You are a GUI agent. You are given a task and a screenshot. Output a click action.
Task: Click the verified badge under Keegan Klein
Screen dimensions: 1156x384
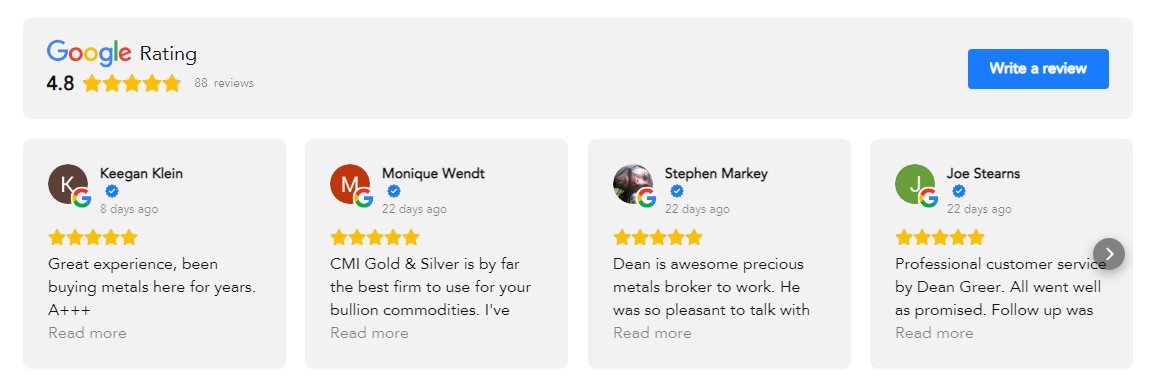coord(112,192)
